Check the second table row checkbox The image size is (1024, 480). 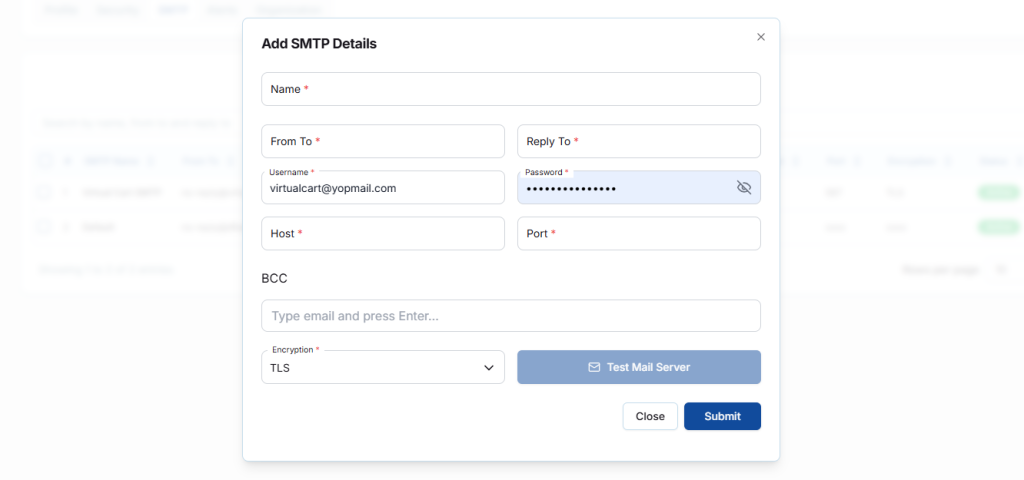click(44, 227)
